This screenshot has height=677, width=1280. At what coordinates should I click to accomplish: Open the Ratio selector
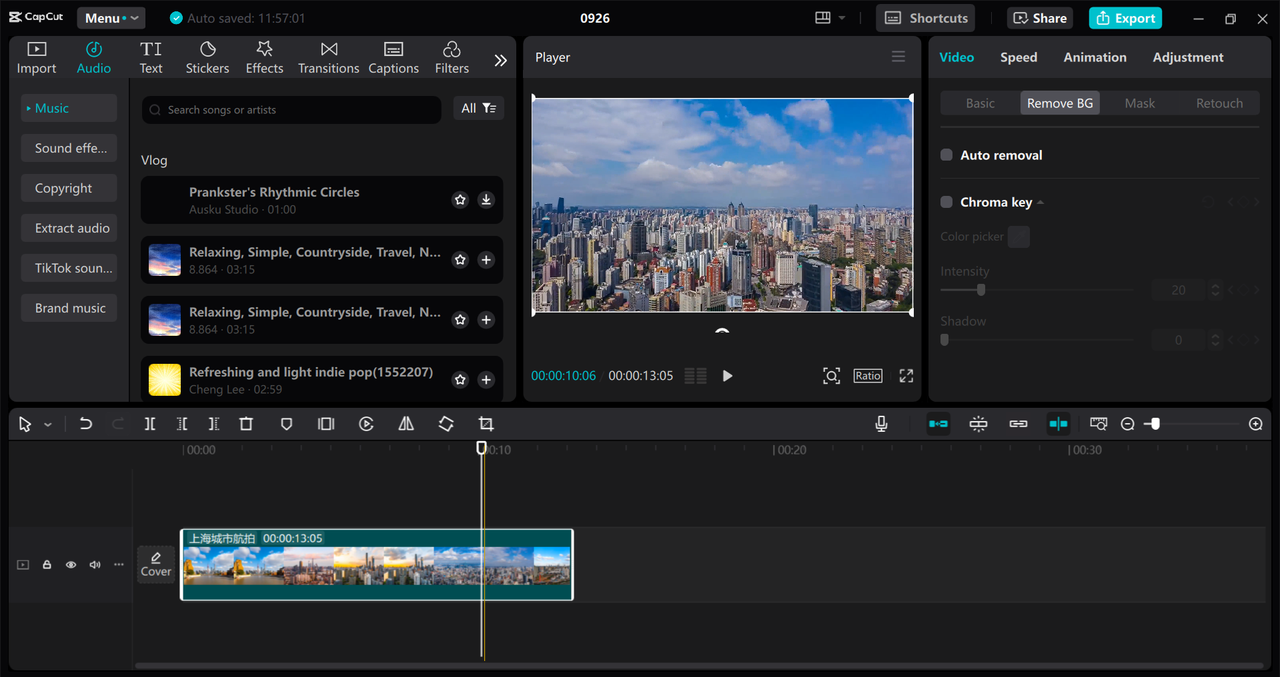pyautogui.click(x=868, y=376)
